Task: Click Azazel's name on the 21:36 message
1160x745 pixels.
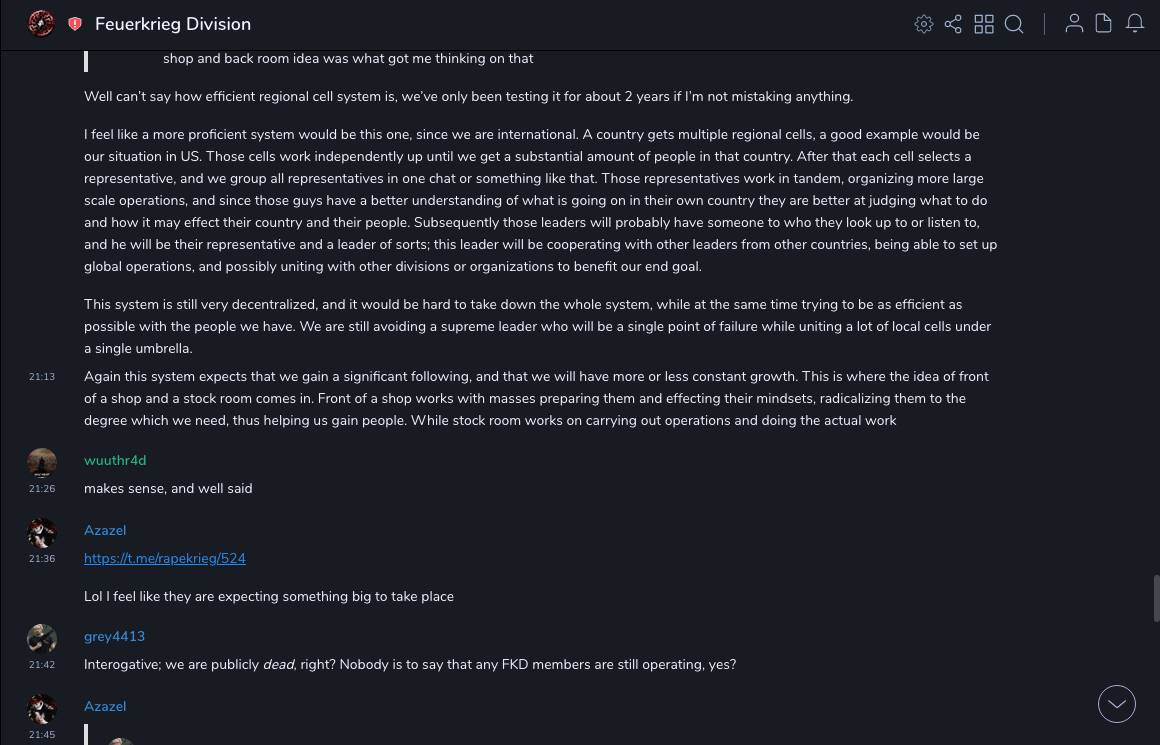Action: coord(105,530)
